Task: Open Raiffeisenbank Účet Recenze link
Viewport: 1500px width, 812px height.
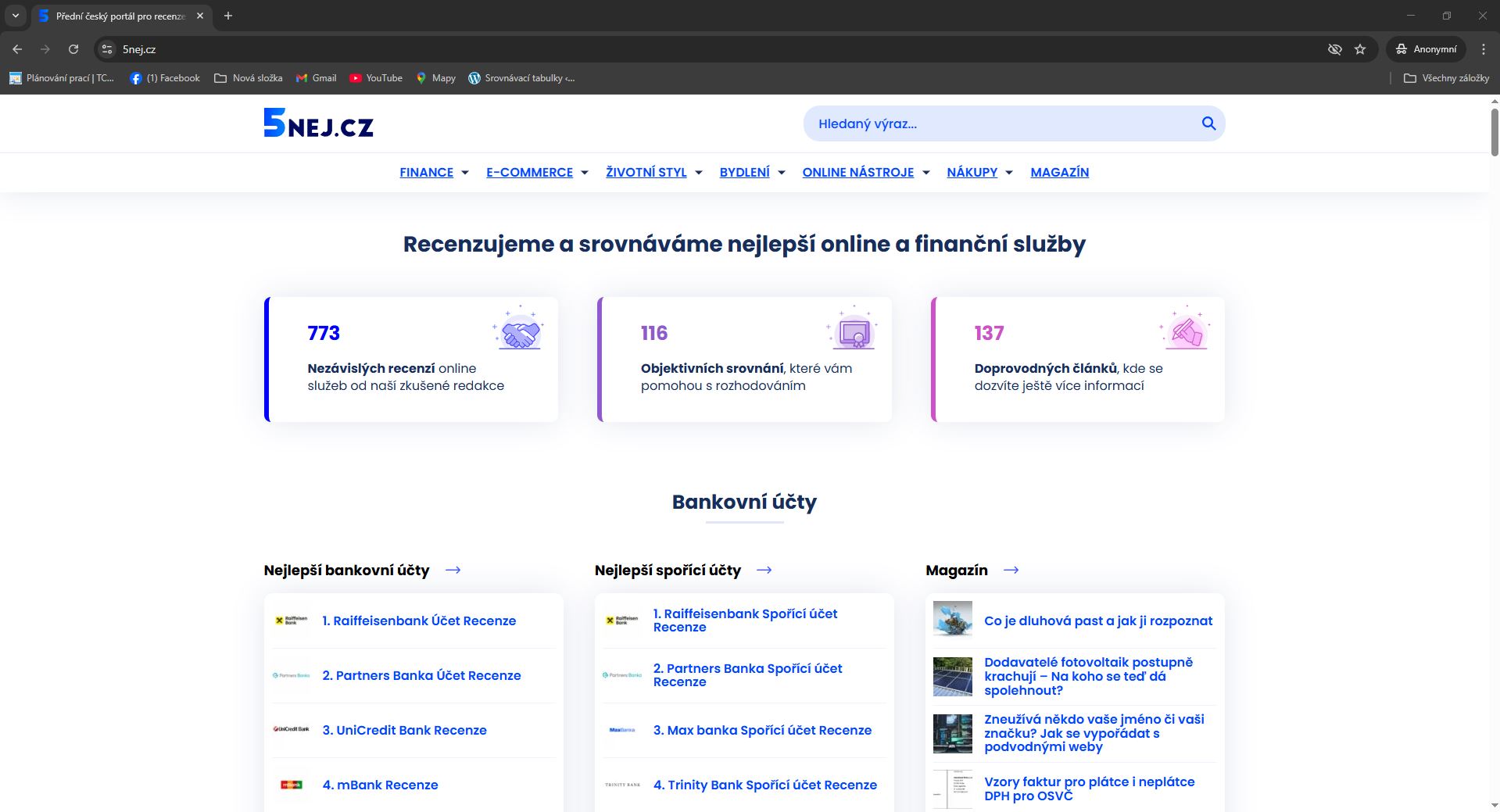Action: tap(419, 621)
